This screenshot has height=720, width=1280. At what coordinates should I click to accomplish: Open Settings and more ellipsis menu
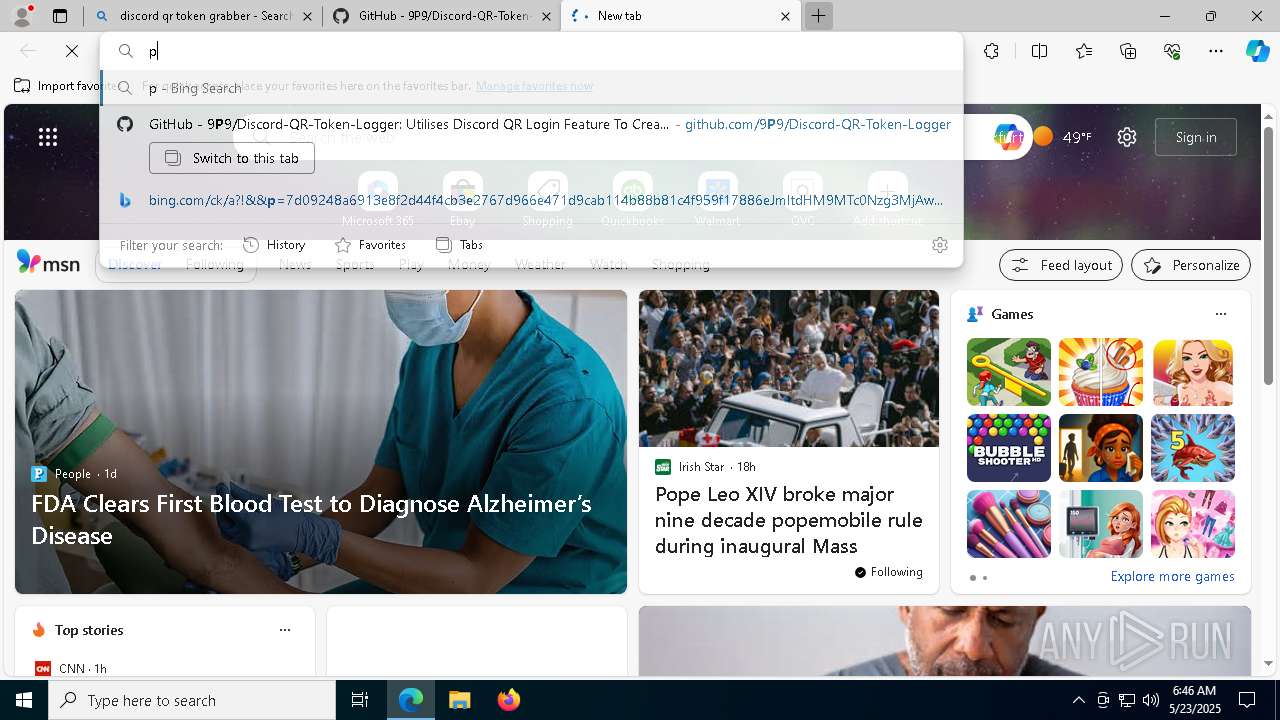tap(1216, 51)
